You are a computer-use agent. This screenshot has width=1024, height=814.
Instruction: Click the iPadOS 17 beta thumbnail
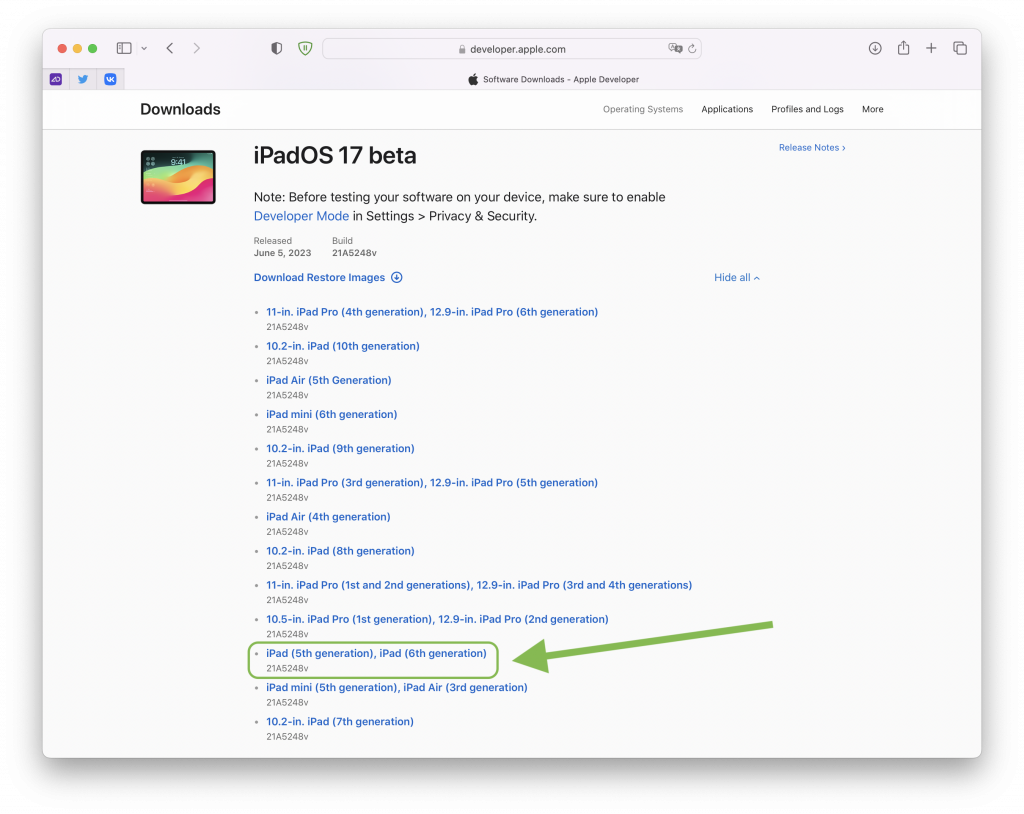tap(178, 177)
